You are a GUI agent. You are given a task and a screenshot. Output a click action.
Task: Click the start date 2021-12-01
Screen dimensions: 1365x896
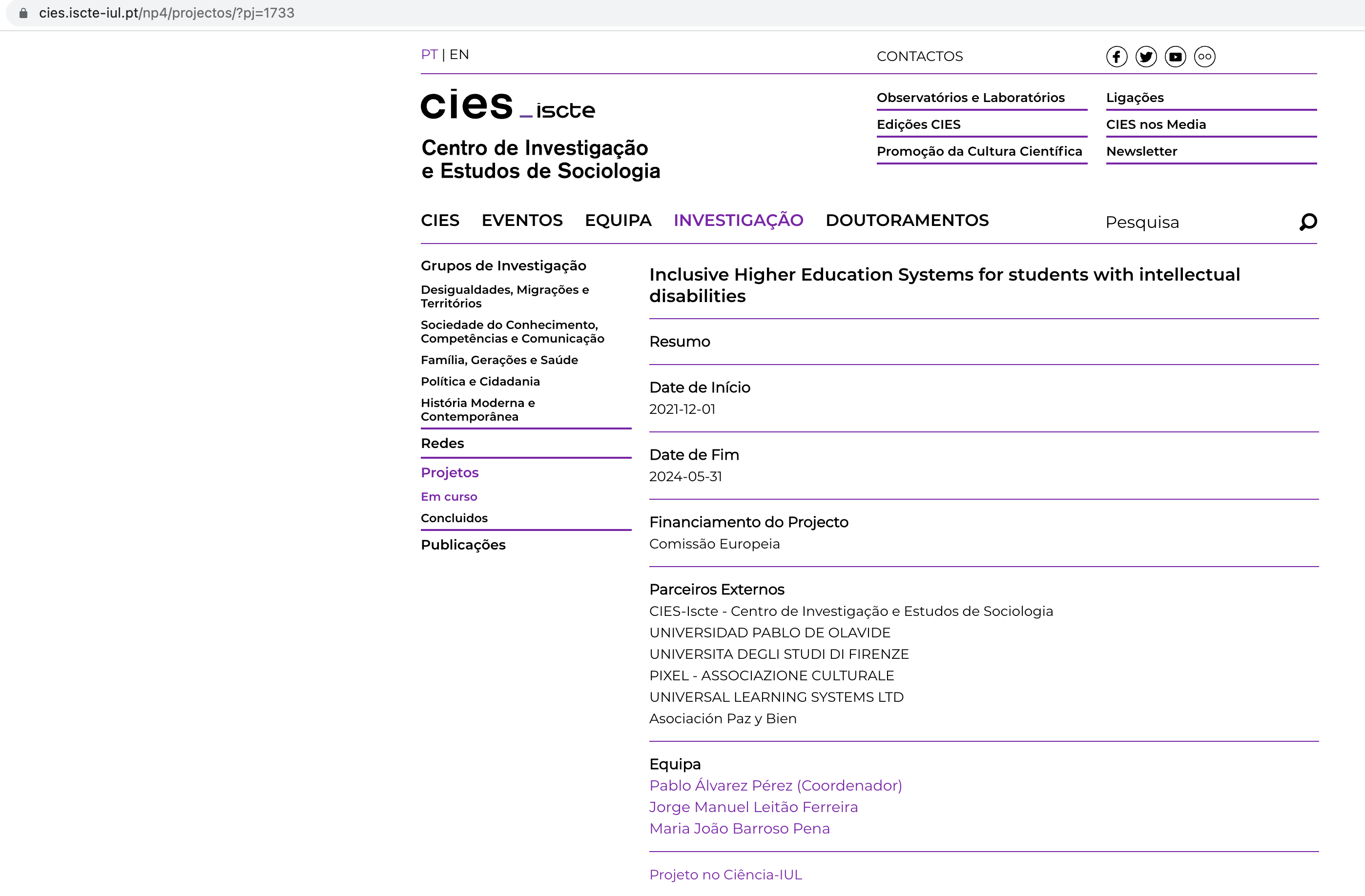[682, 409]
